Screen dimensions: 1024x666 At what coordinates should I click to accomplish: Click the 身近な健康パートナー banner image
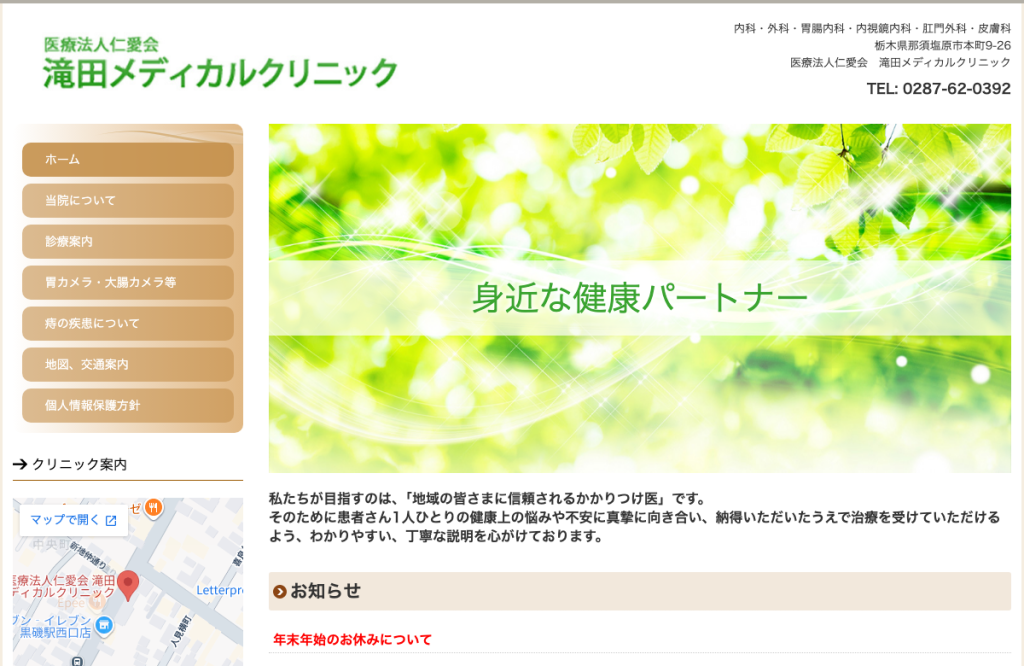tap(639, 298)
